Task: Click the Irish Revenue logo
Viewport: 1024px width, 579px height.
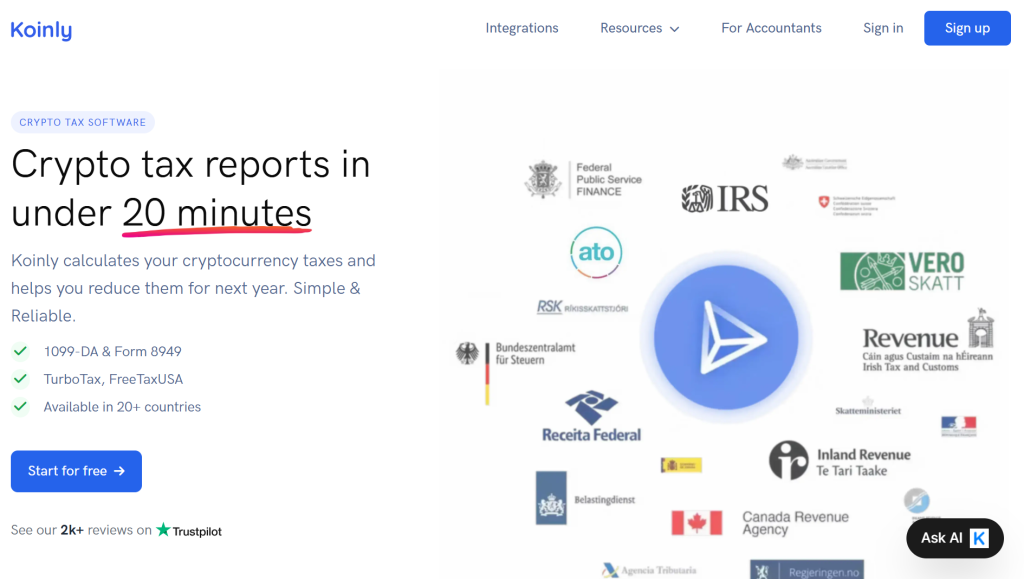Action: tap(928, 341)
